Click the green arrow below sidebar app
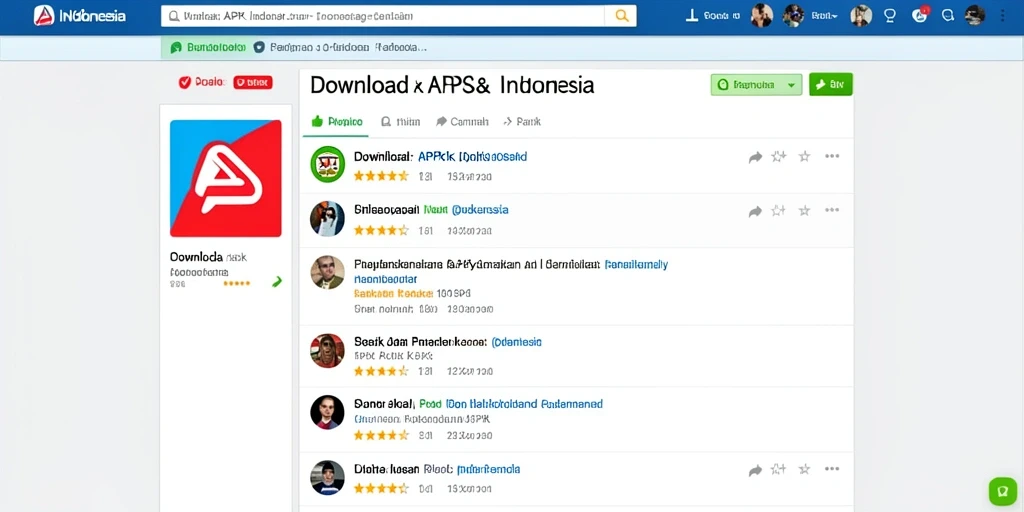 coord(277,282)
